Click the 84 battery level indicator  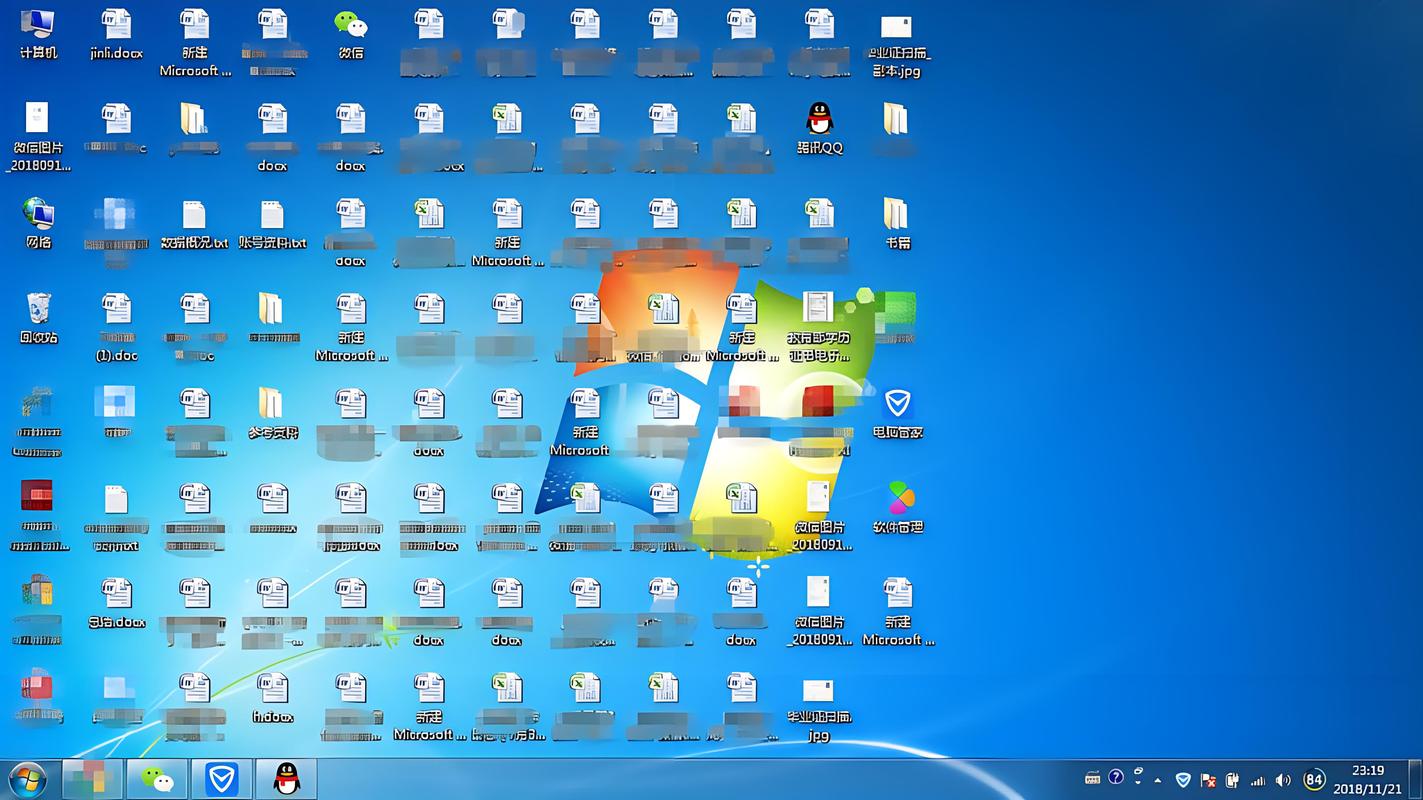1314,778
